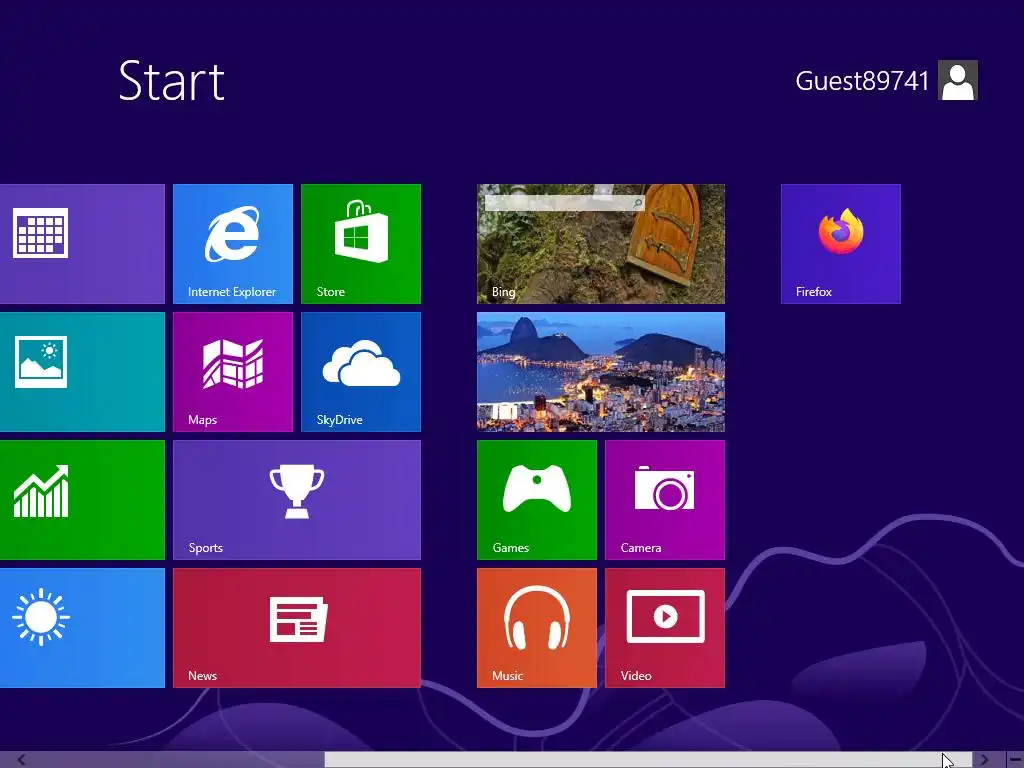
Task: Click the scrollbar right arrow
Action: coord(985,760)
